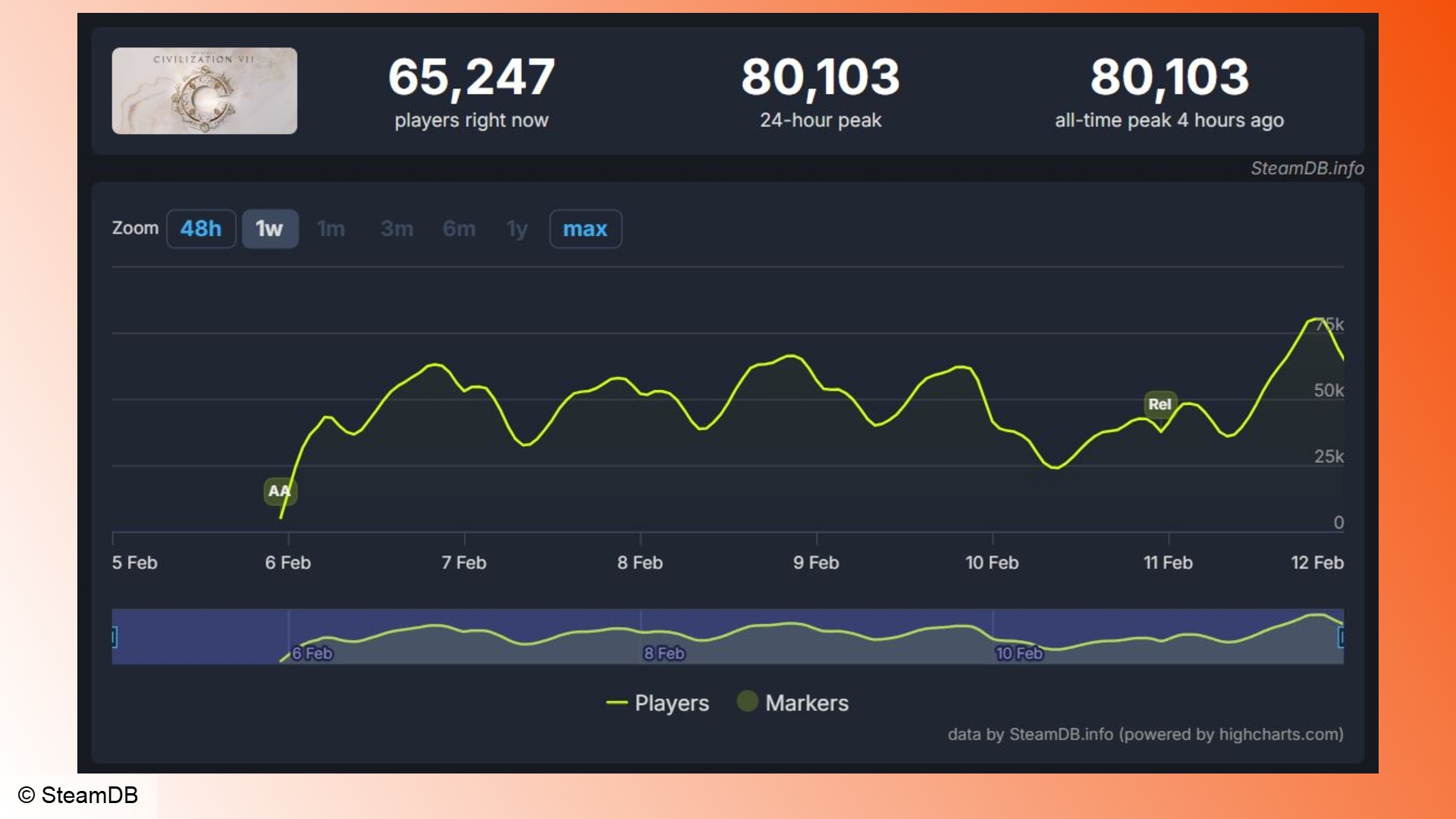1456x819 pixels.
Task: Click the 65,247 players right now figure
Action: pos(471,77)
